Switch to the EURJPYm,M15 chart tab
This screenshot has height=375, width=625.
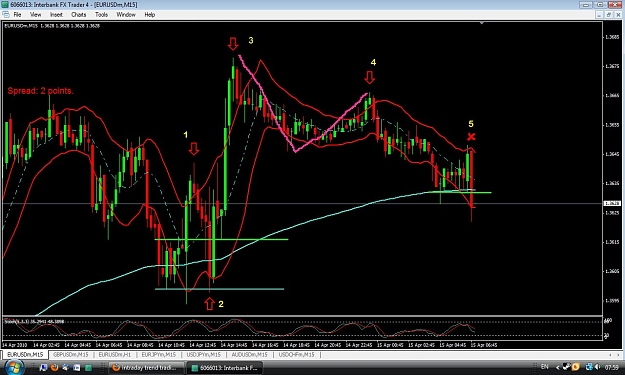[x=158, y=354]
